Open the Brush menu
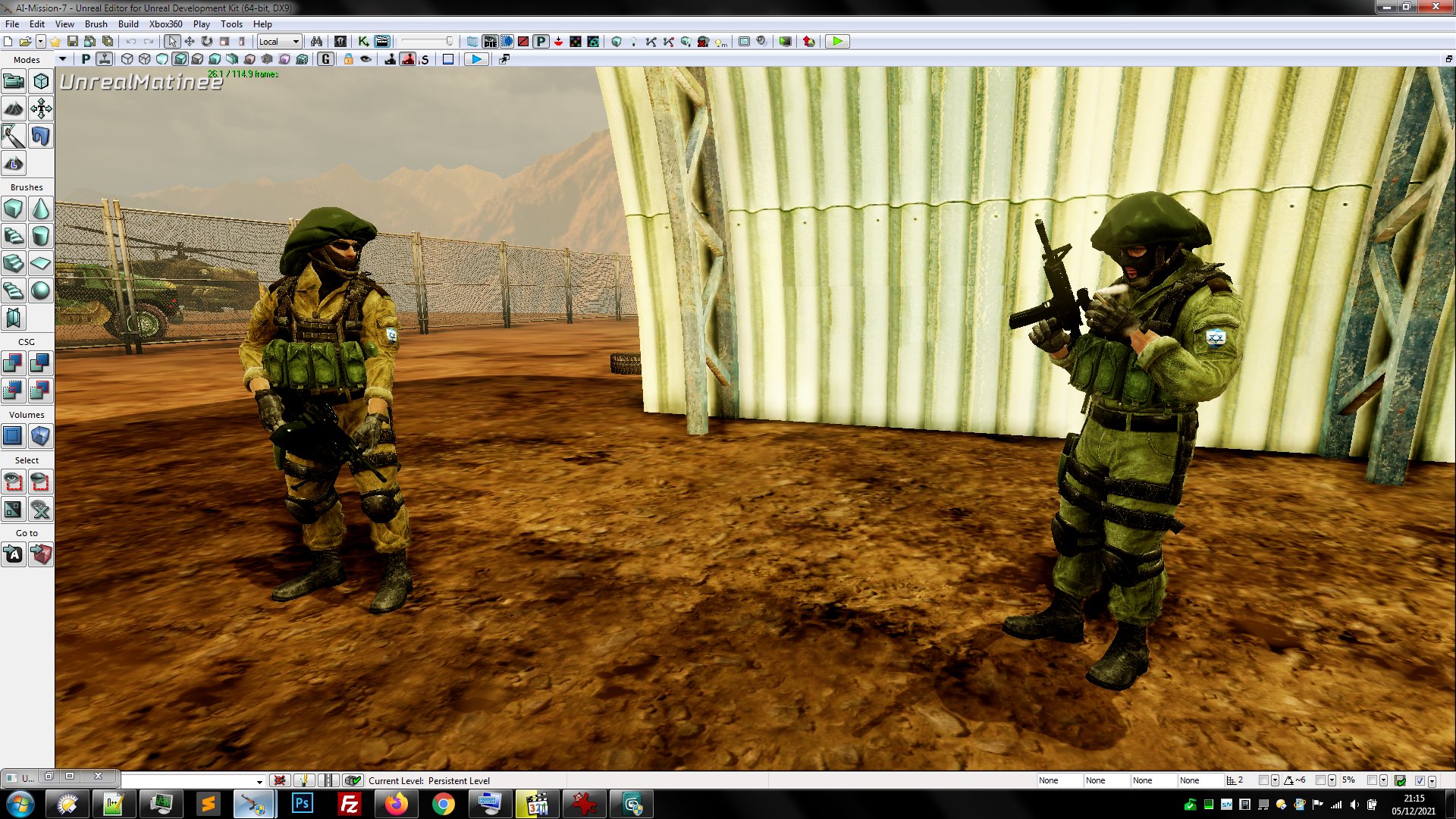This screenshot has width=1456, height=819. [96, 24]
